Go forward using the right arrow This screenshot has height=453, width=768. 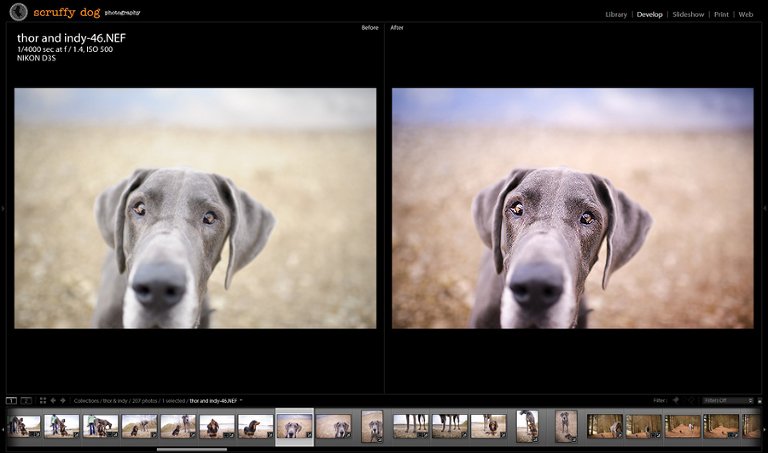63,400
